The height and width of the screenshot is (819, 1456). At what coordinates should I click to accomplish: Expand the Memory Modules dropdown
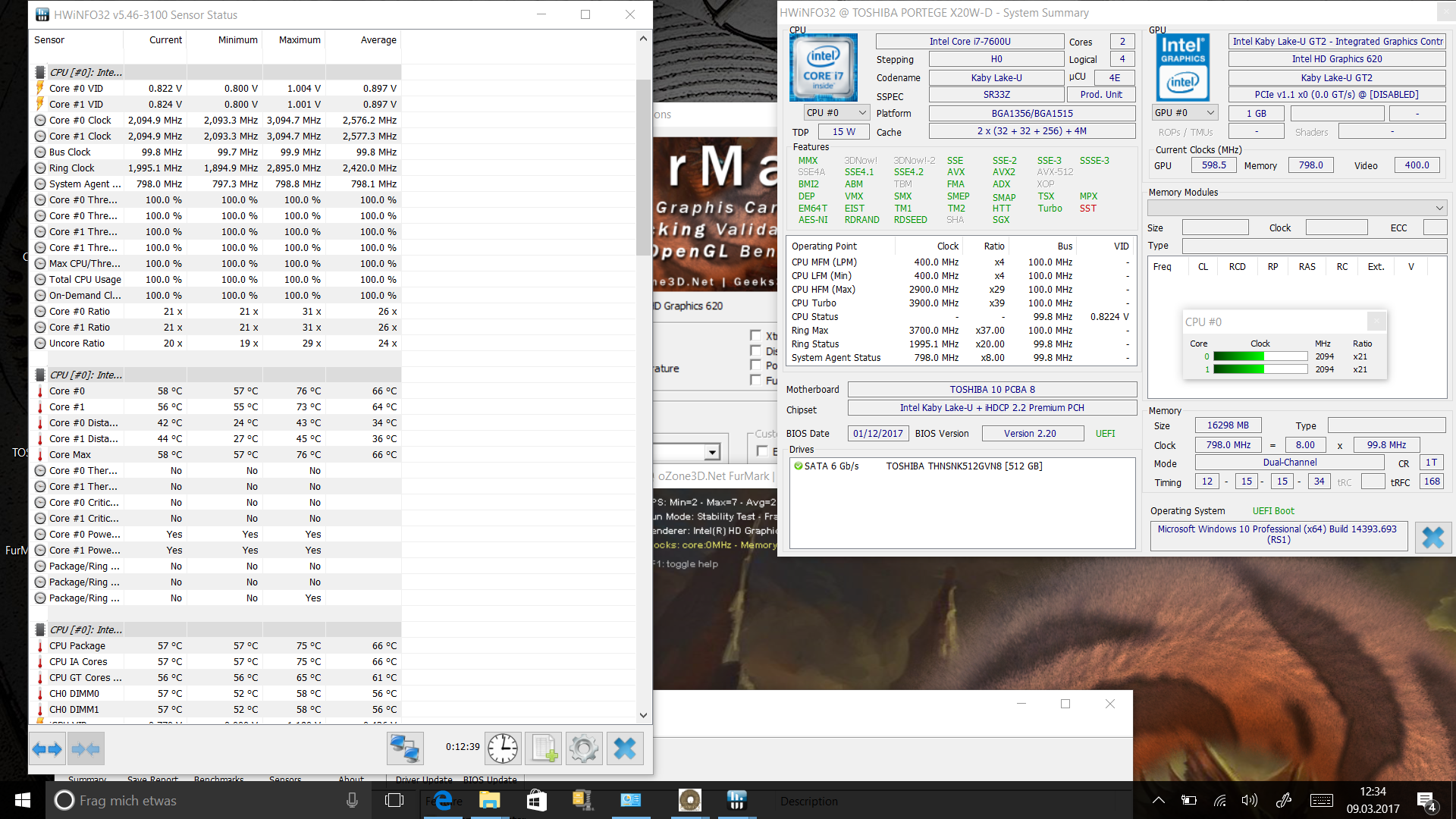[1297, 208]
